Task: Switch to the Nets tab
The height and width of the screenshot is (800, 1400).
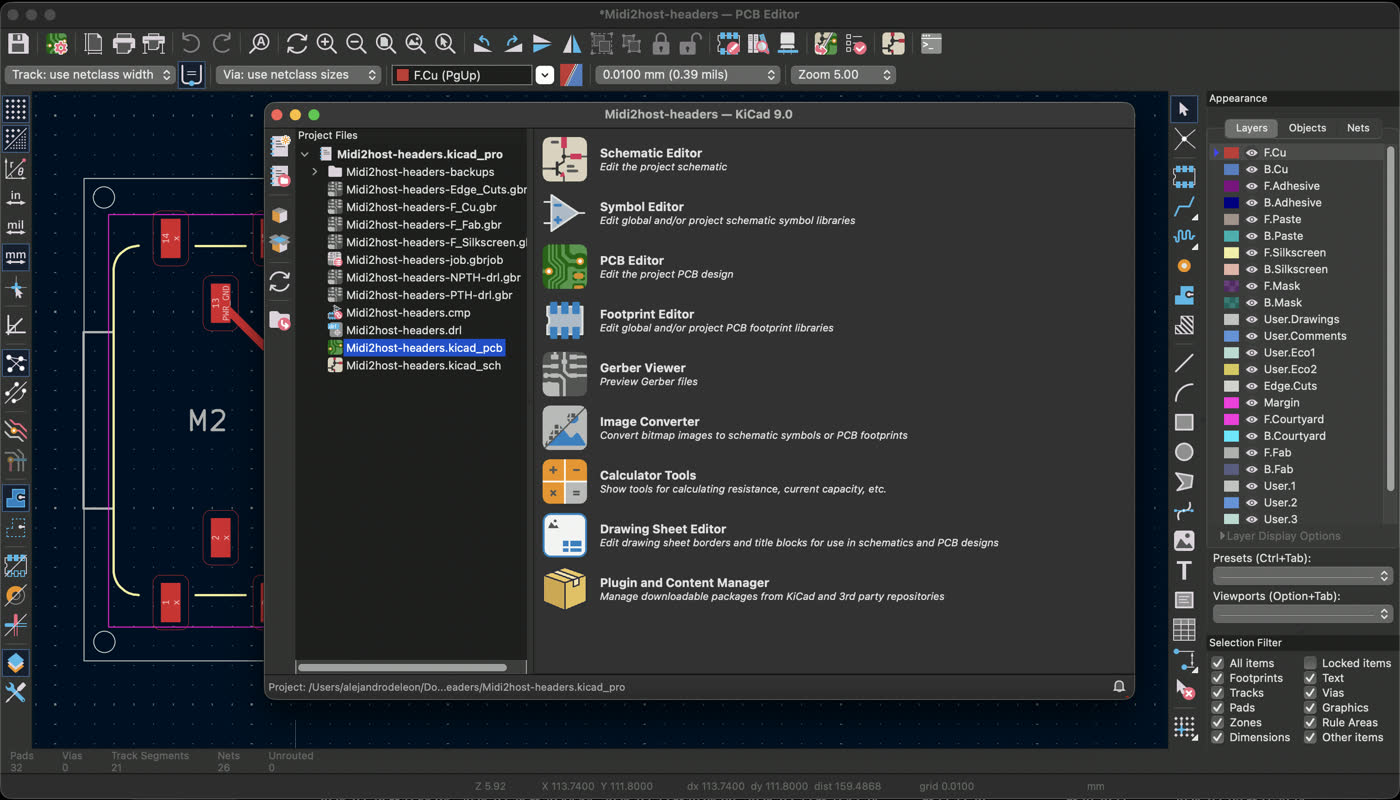Action: (x=1359, y=128)
